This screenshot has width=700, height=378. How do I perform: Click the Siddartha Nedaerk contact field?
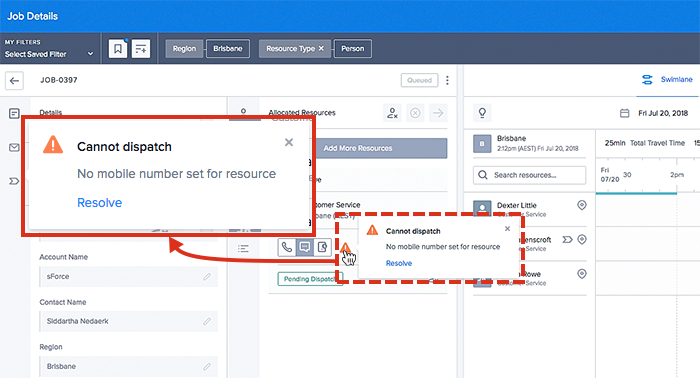129,321
